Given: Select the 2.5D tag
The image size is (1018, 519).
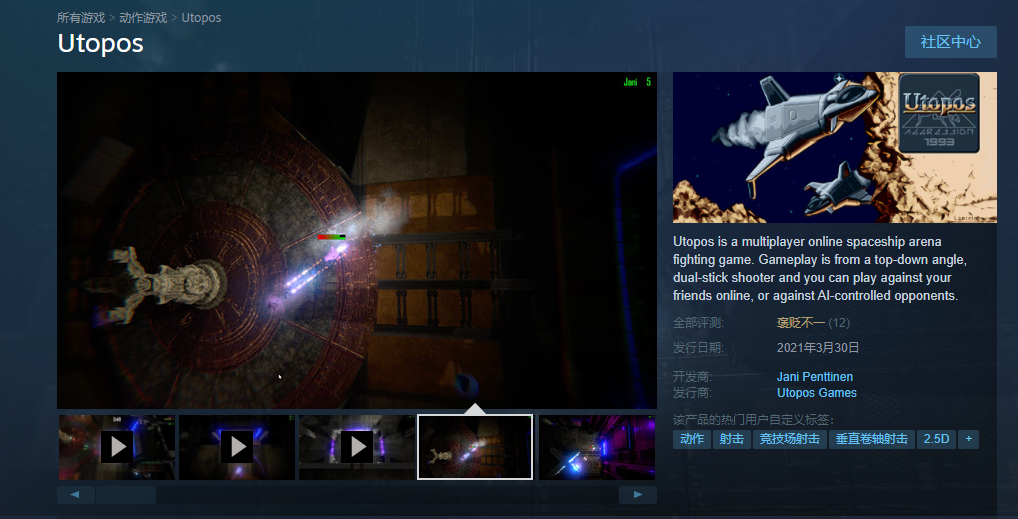Looking at the screenshot, I should [936, 439].
